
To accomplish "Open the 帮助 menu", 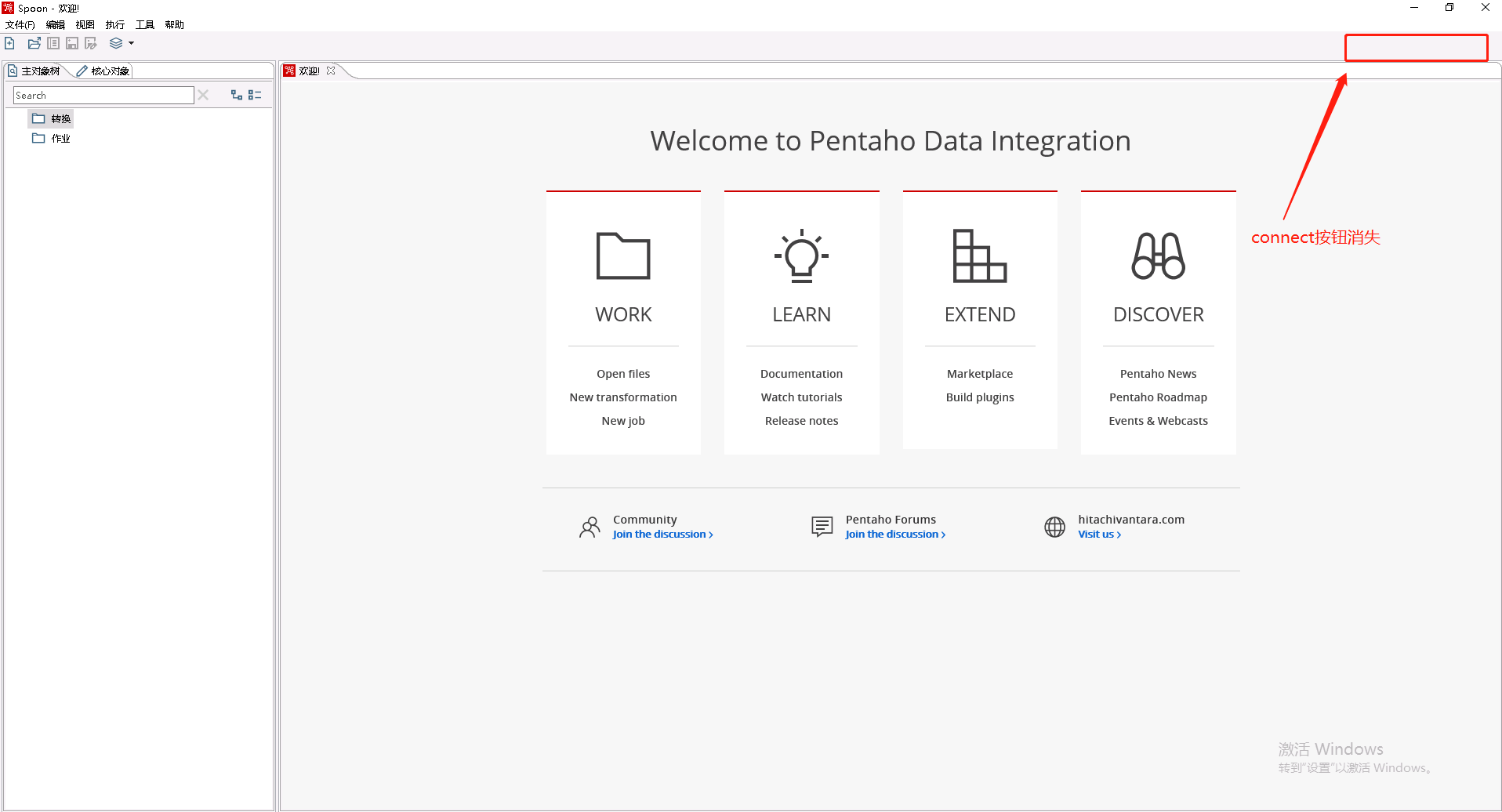I will point(175,25).
